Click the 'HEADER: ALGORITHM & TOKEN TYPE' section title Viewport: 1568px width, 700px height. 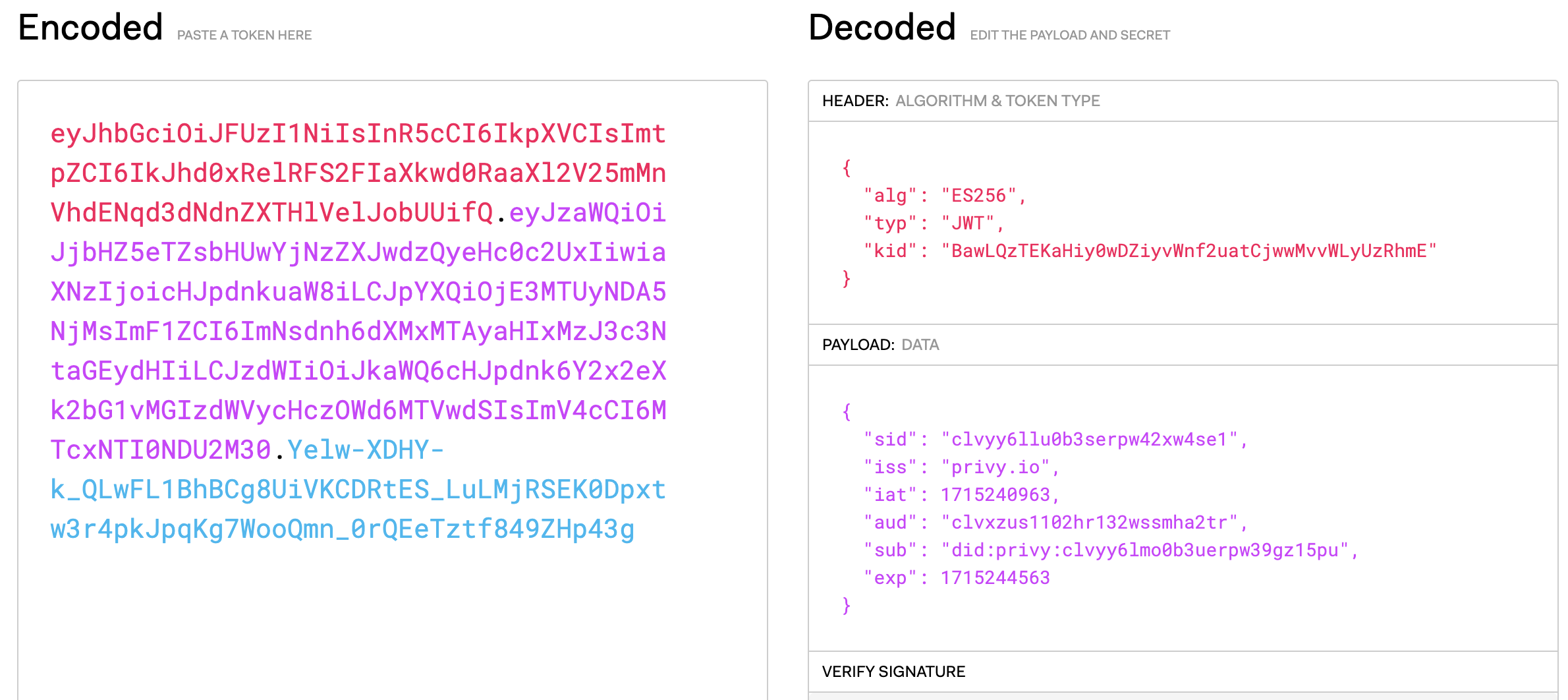(x=961, y=101)
